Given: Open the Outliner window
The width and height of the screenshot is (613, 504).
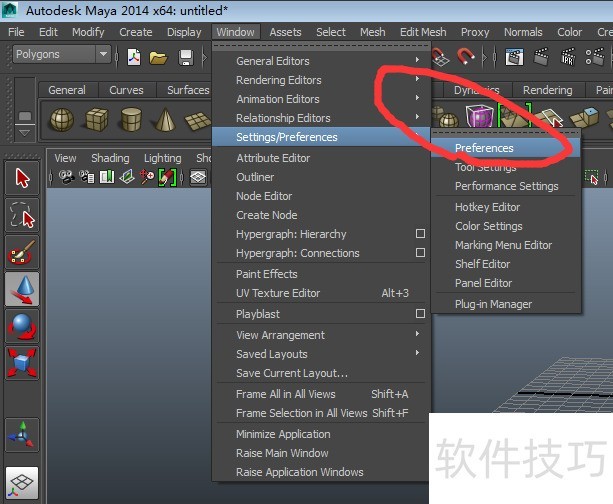Looking at the screenshot, I should [255, 177].
